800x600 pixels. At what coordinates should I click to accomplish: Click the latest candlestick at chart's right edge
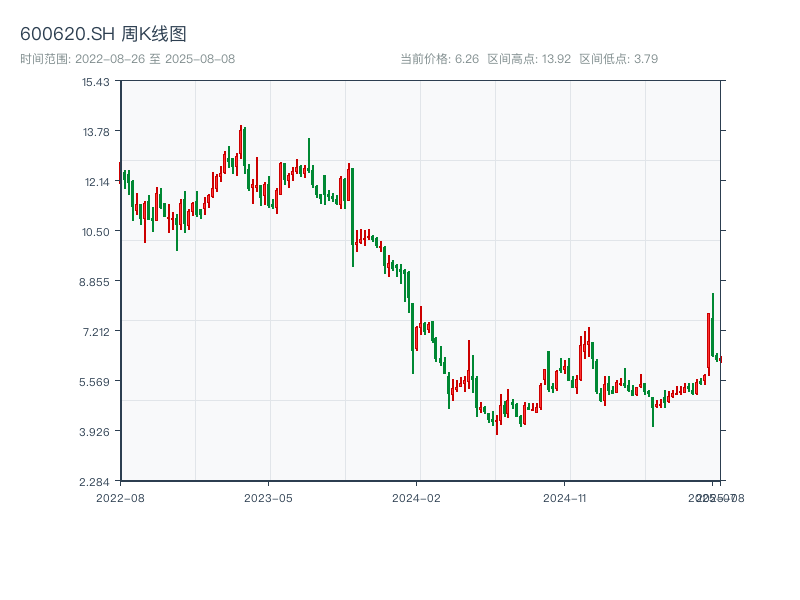click(720, 359)
